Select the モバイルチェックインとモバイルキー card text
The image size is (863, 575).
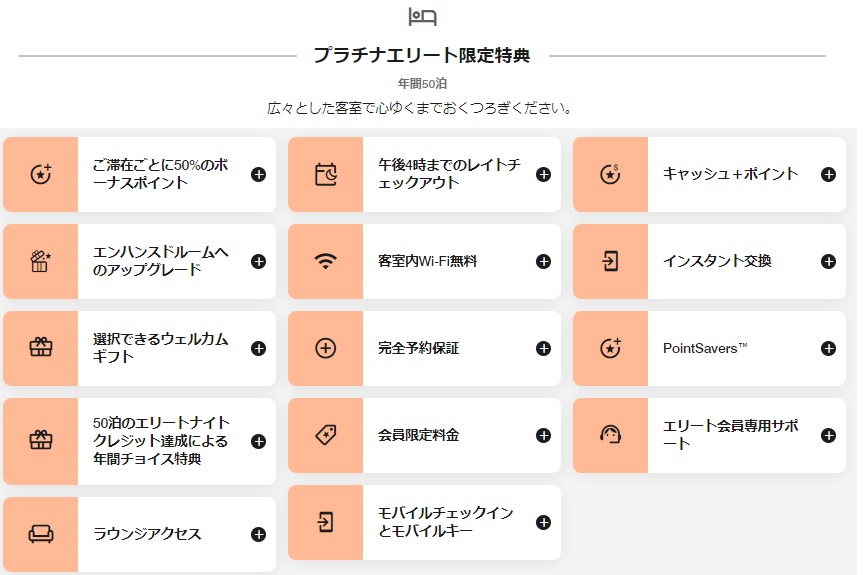click(x=445, y=522)
